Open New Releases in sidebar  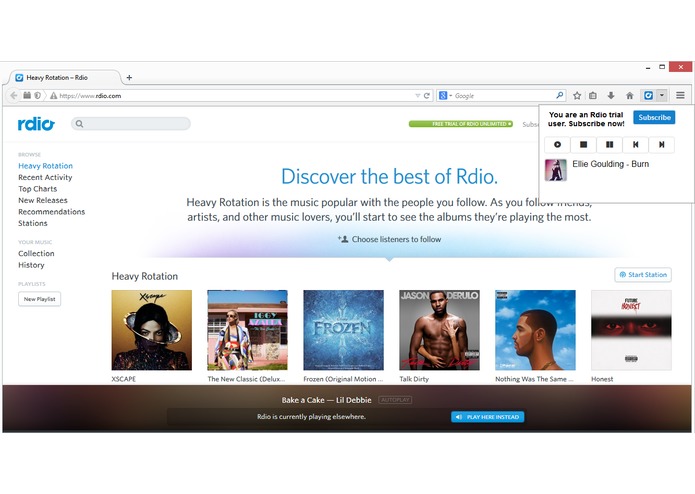click(43, 200)
